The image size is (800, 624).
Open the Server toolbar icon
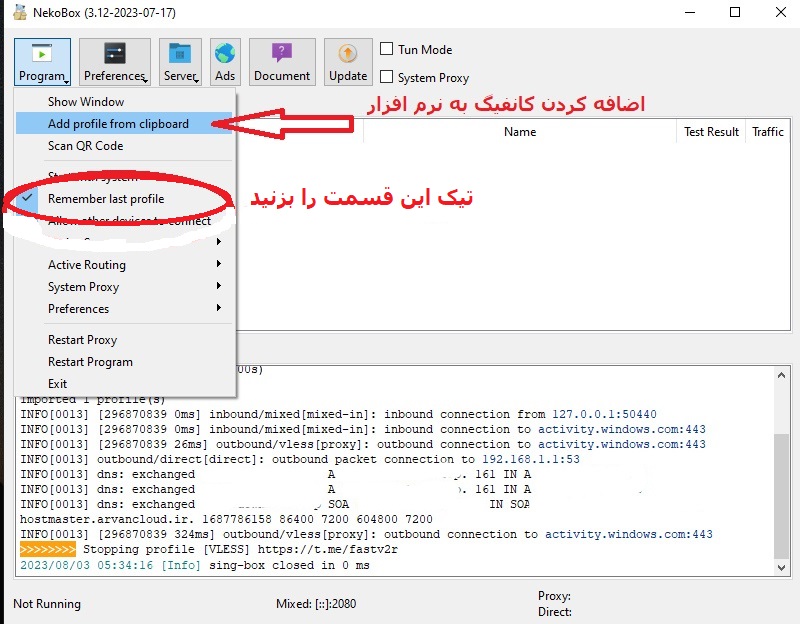tap(180, 61)
